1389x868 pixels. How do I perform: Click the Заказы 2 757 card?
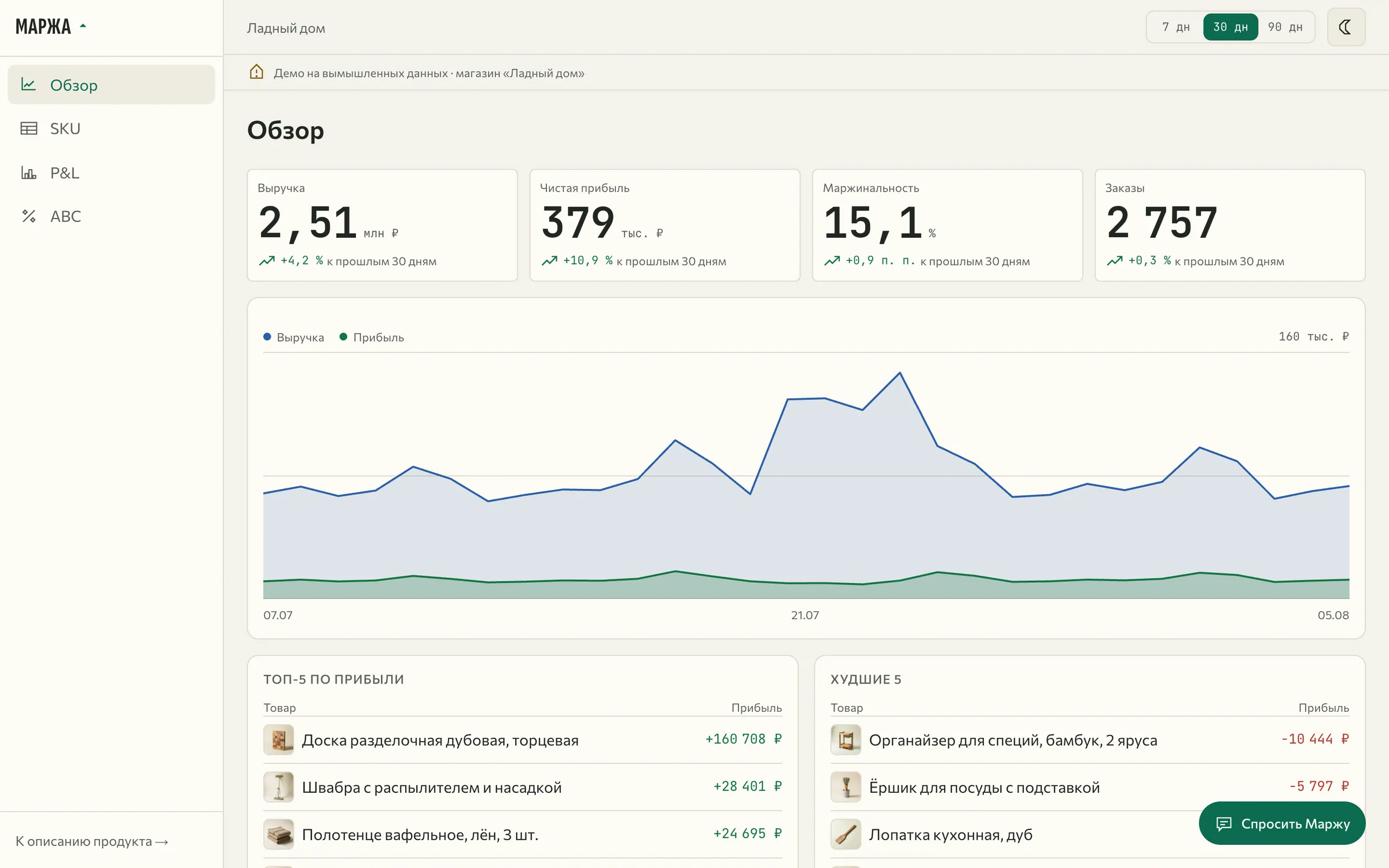click(1230, 225)
